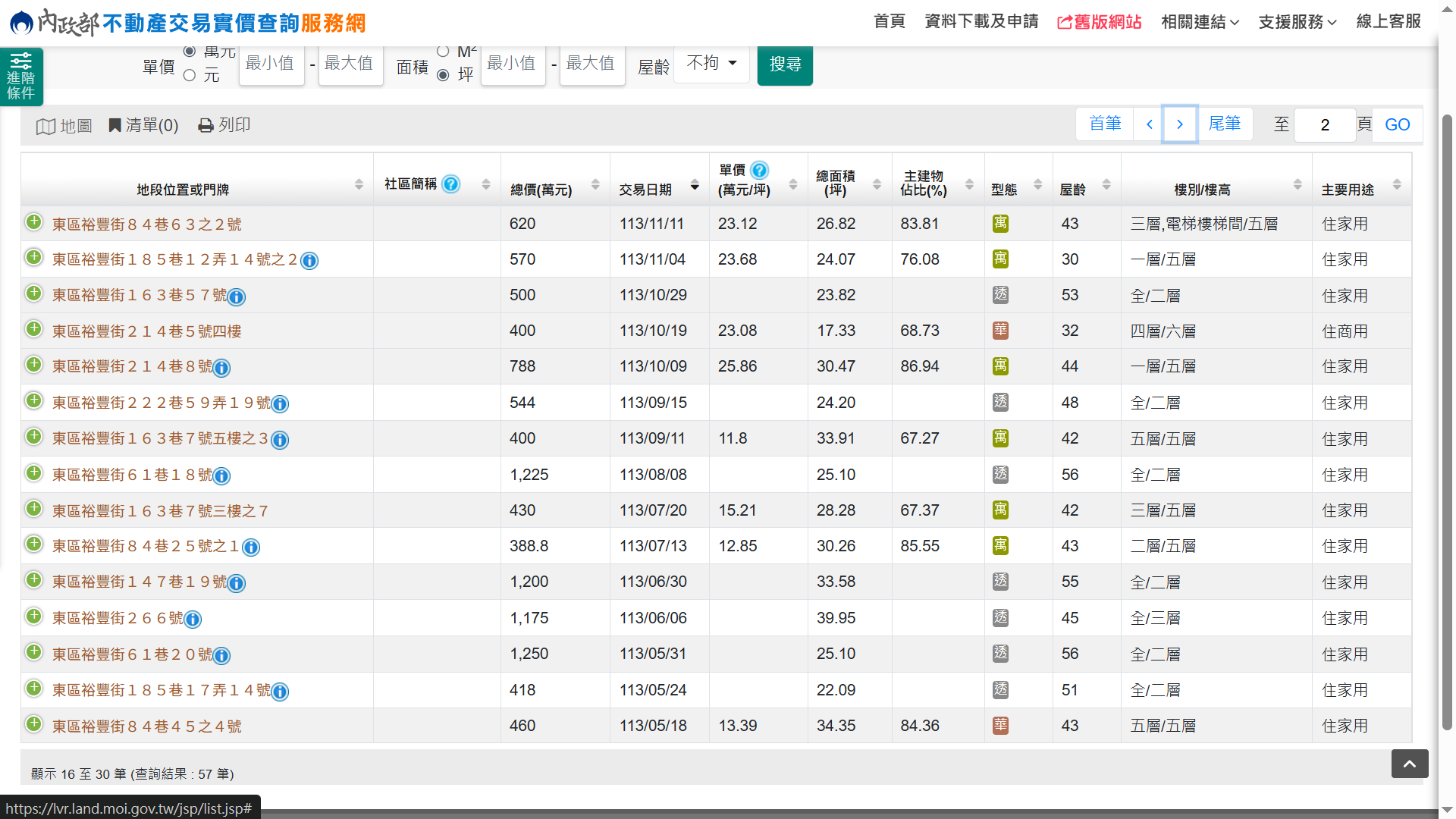Select the M² area radio button
Viewport: 1456px width, 819px height.
click(443, 52)
